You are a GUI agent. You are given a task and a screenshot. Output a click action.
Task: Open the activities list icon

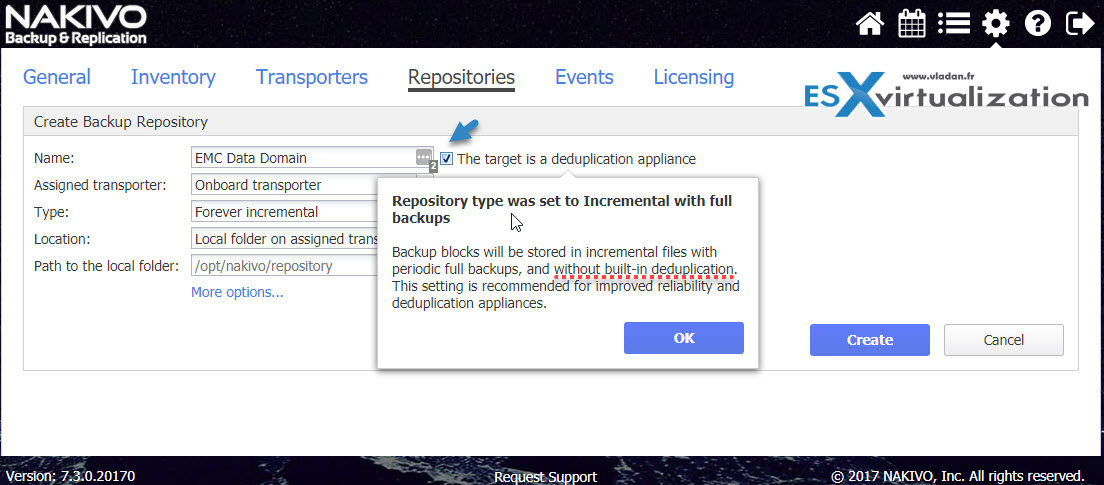click(x=954, y=24)
